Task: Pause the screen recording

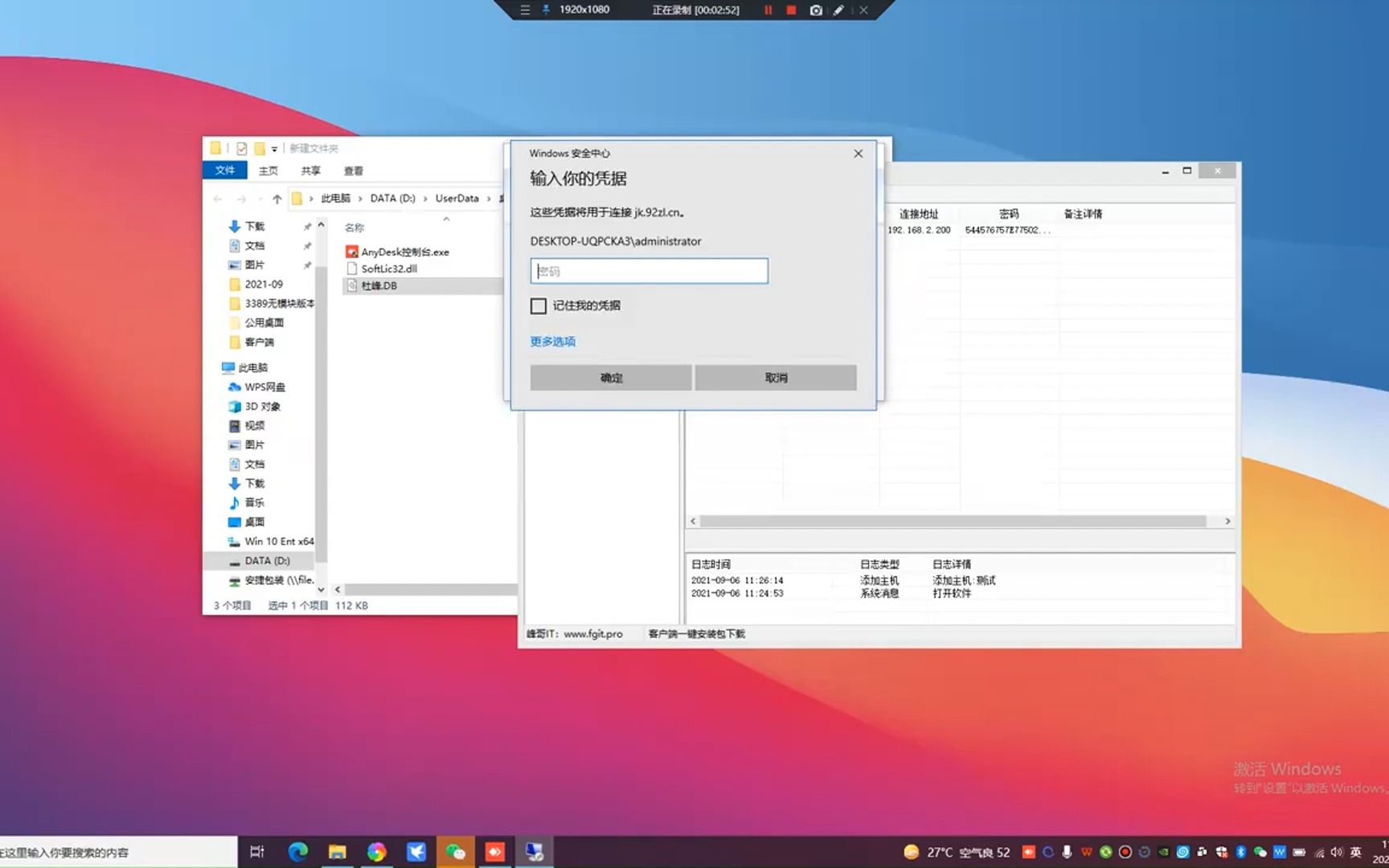Action: point(768,10)
